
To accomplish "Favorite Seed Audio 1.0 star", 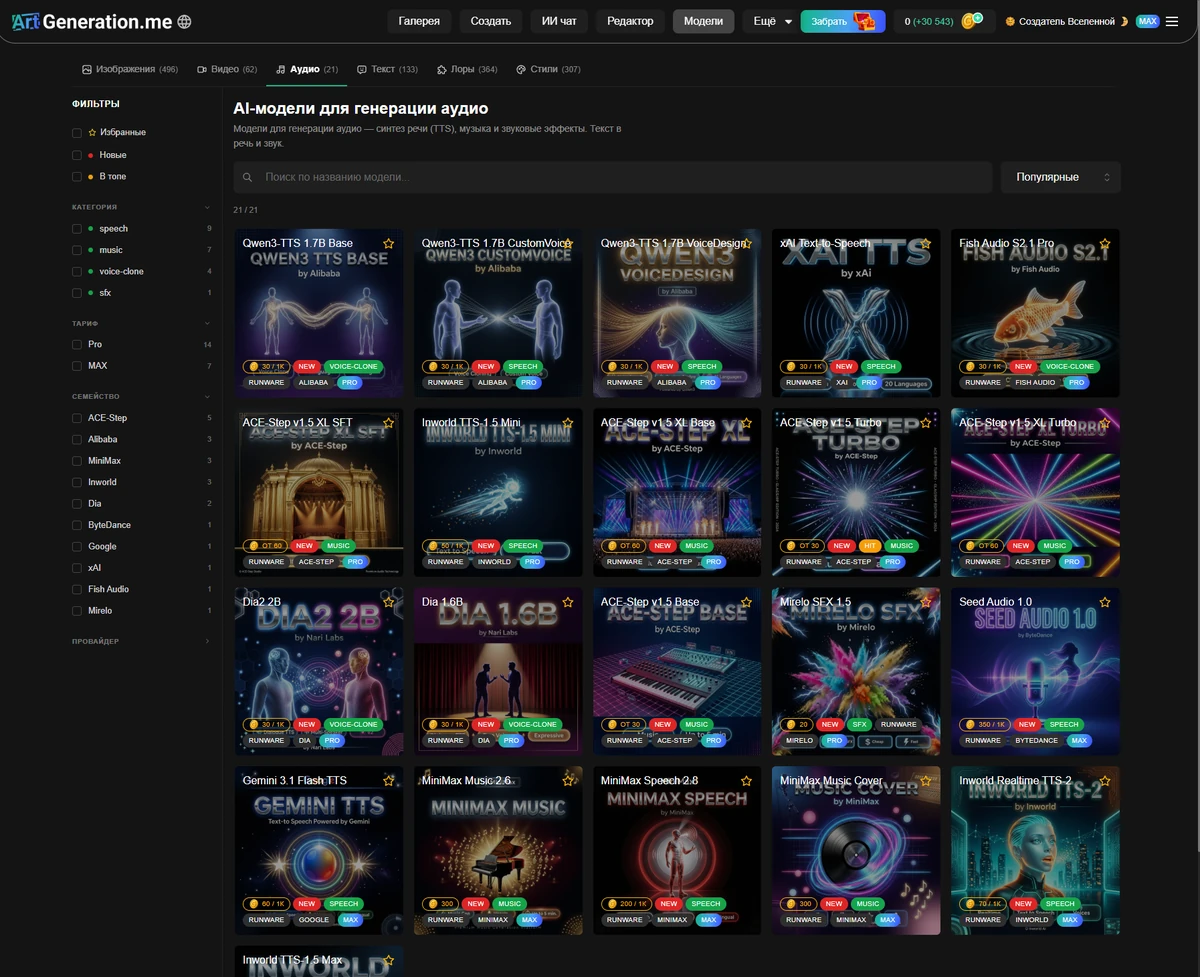I will point(1105,602).
